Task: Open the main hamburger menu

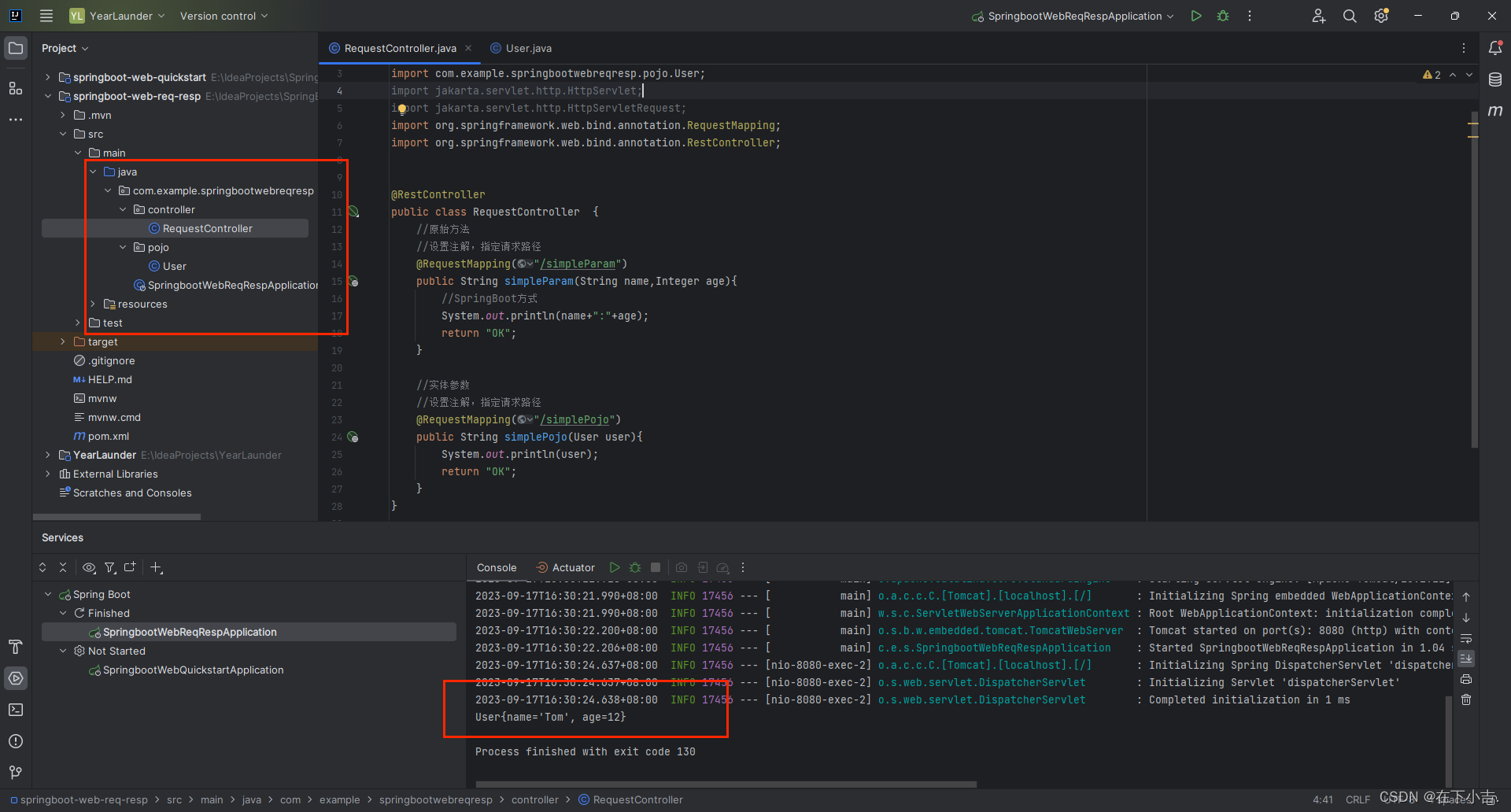Action: point(46,16)
